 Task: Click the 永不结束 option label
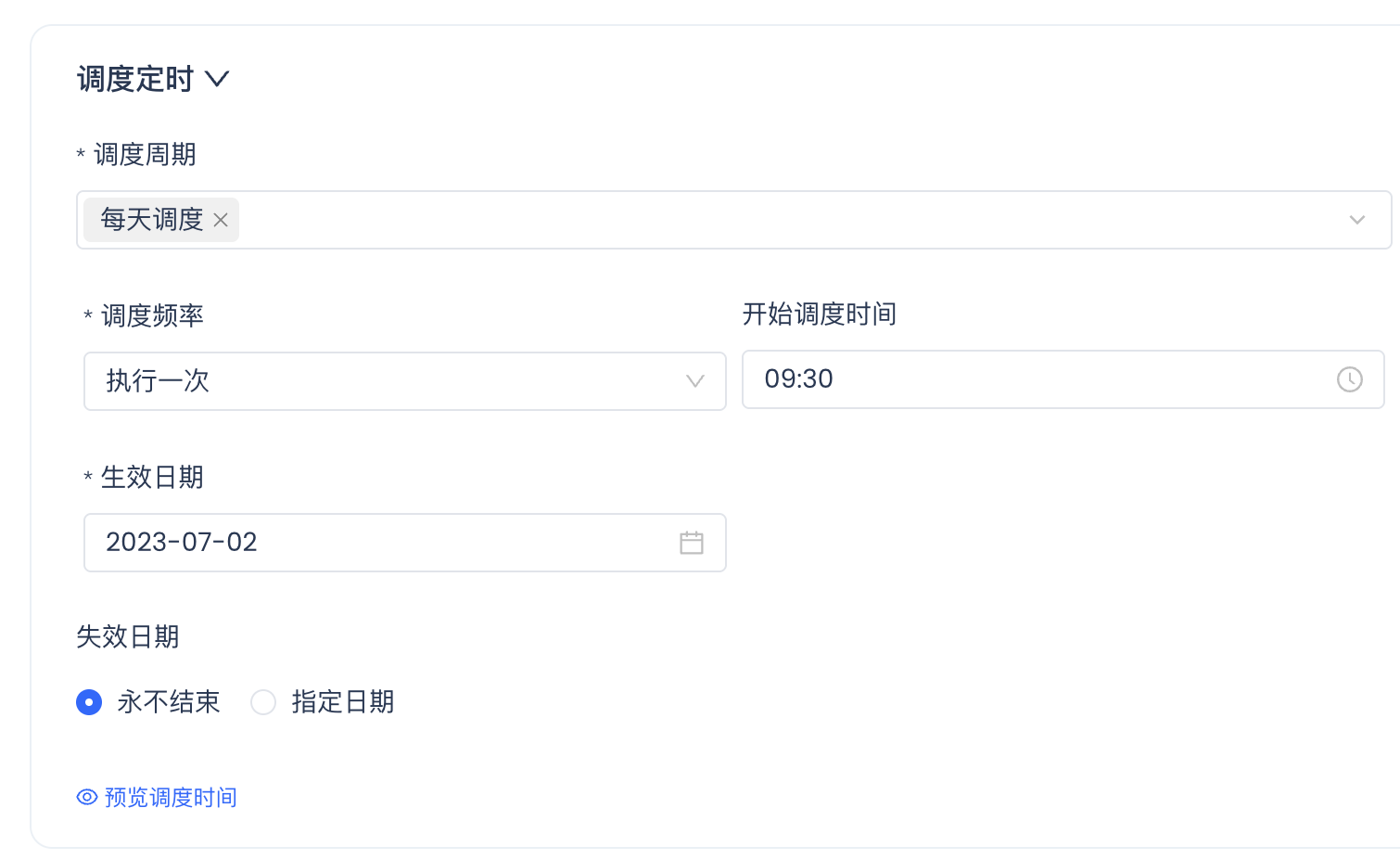point(169,702)
